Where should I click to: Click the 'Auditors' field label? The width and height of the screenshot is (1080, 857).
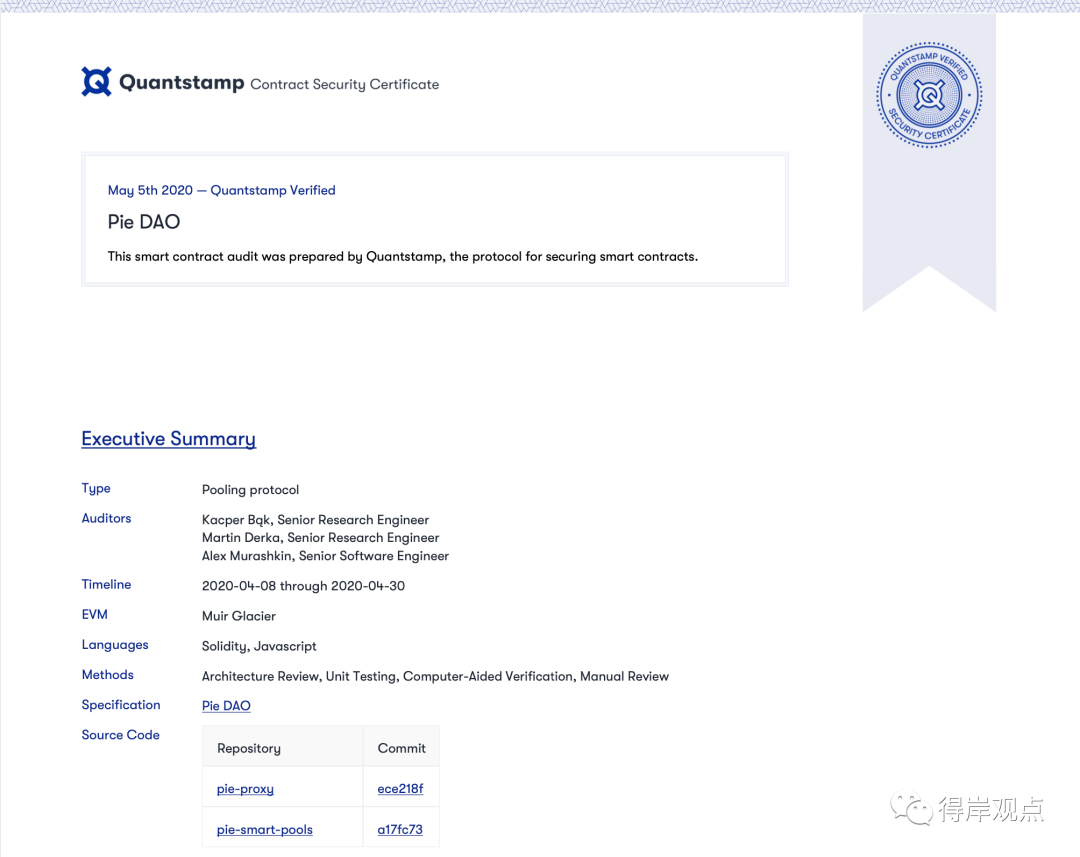pyautogui.click(x=106, y=518)
